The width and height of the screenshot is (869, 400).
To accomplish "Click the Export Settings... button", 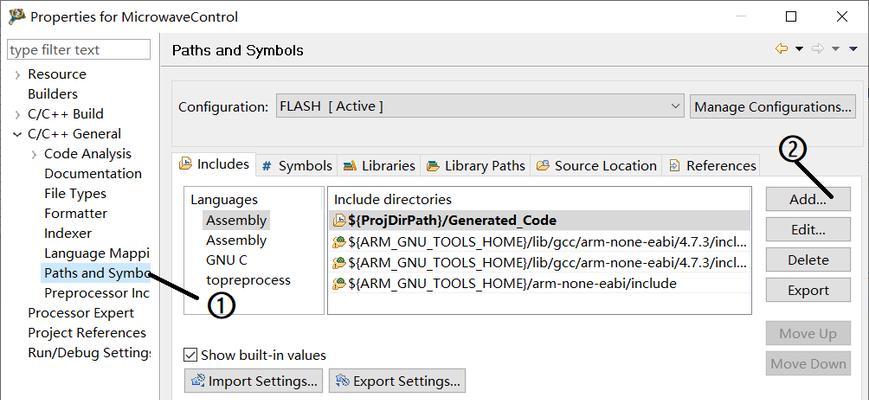I will click(397, 381).
